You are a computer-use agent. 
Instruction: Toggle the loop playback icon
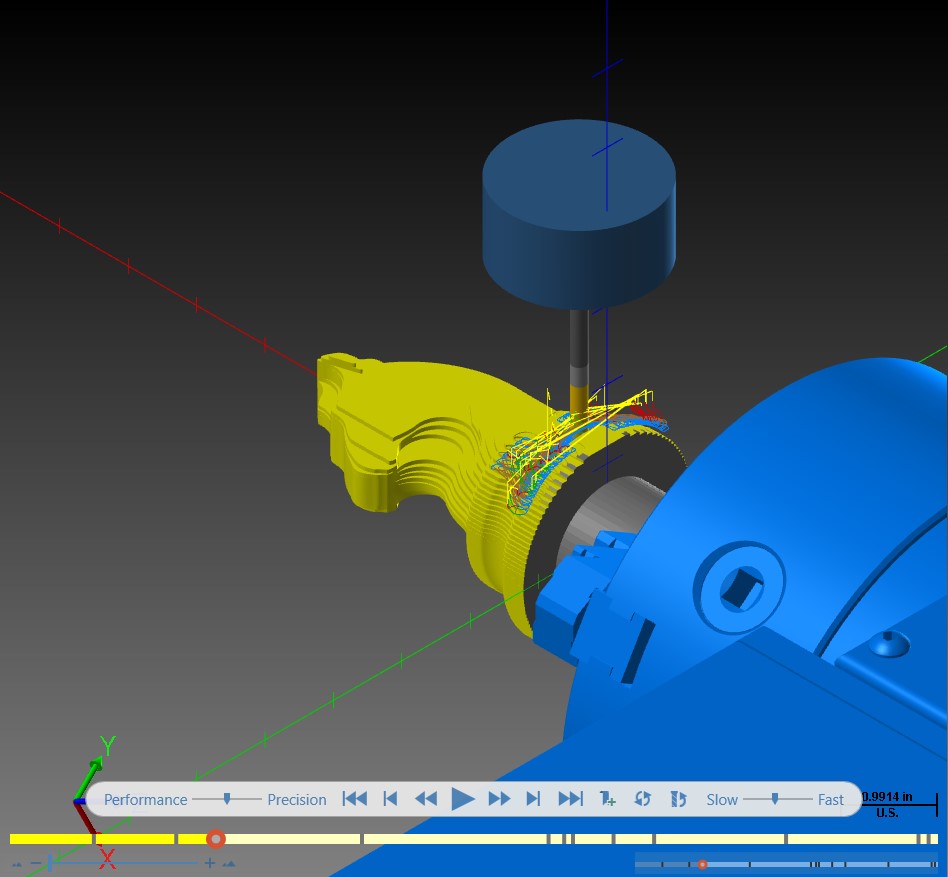coord(642,799)
